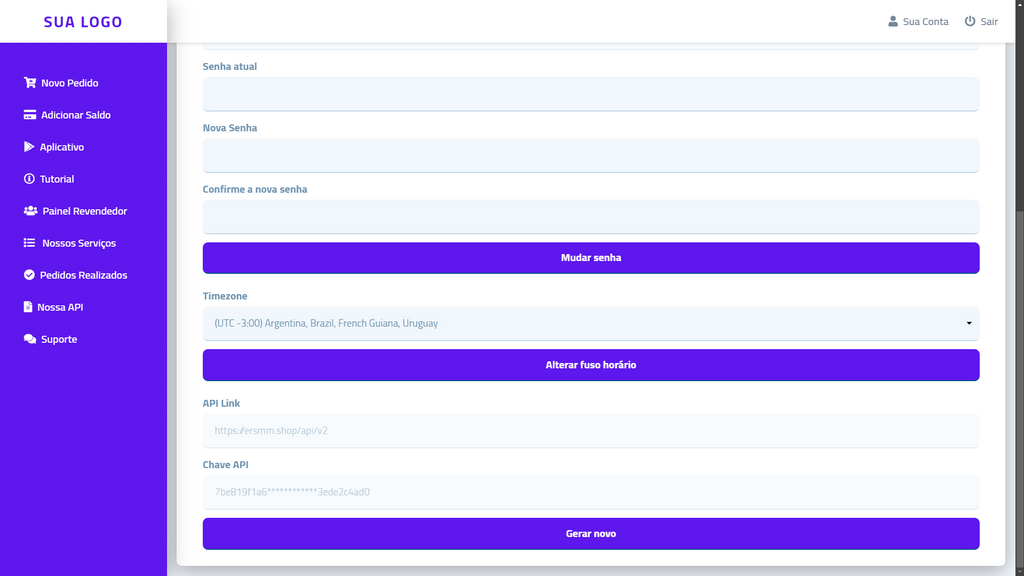Open the Timezone dropdown
The height and width of the screenshot is (576, 1024).
[x=590, y=323]
